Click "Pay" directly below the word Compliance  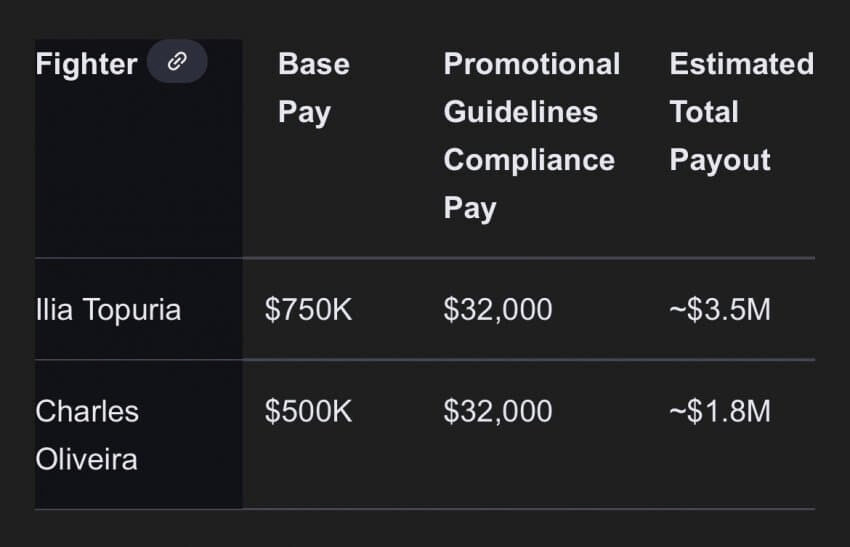pos(469,208)
